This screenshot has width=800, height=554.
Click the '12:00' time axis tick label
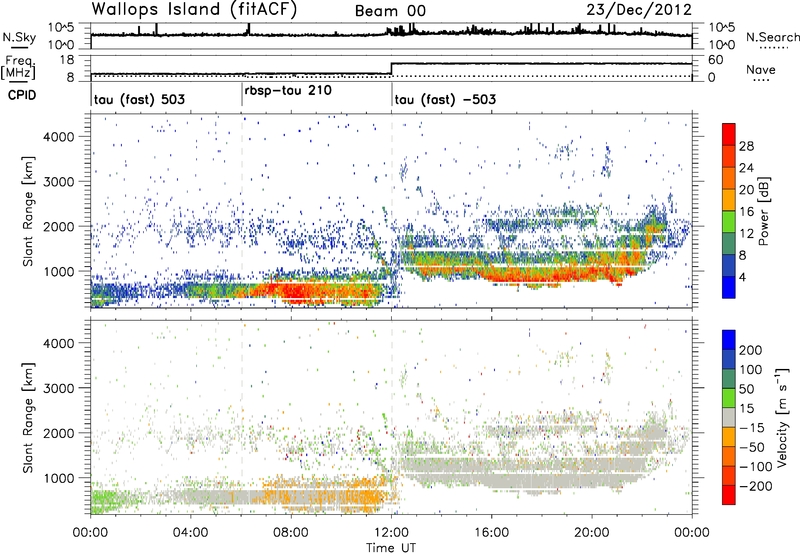[391, 533]
